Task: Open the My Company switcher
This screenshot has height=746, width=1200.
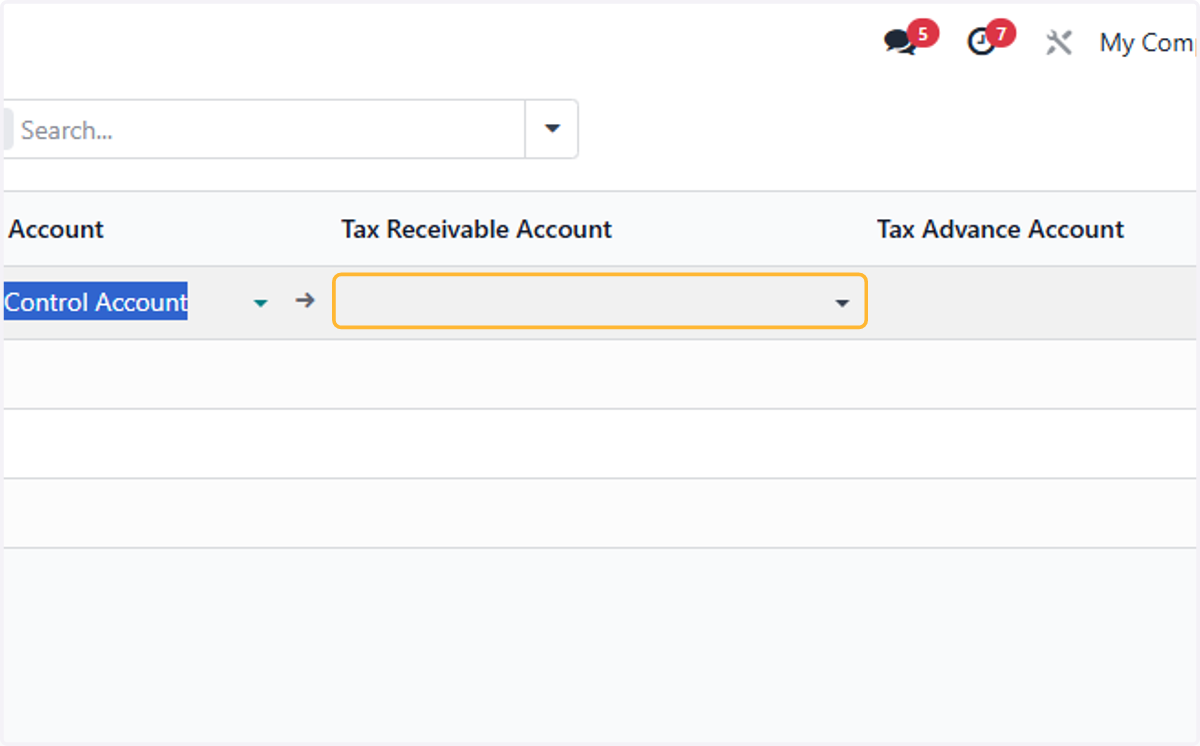Action: 1146,43
